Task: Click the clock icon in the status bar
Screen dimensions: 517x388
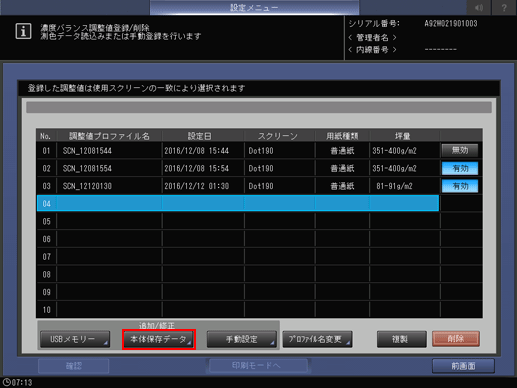Action: click(6, 382)
